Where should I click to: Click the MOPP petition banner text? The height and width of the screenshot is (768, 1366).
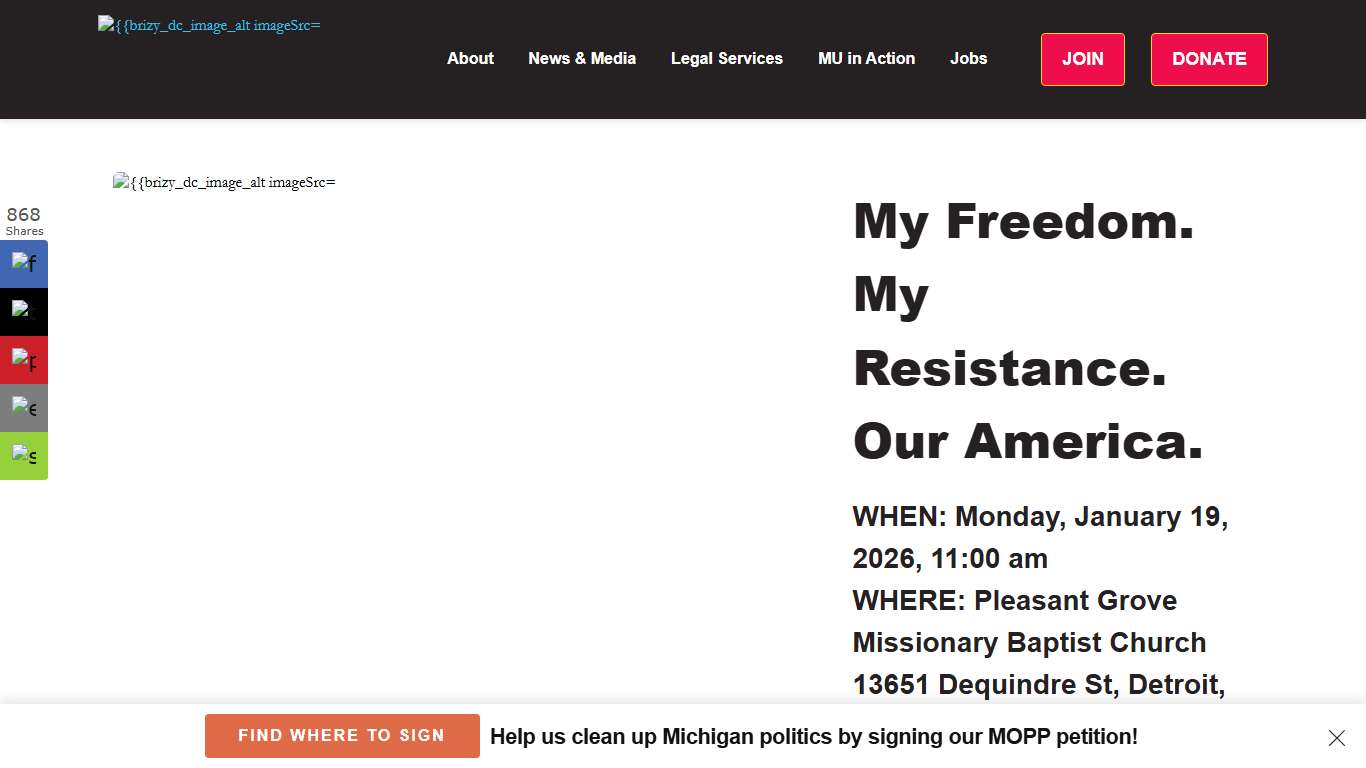[x=813, y=737]
